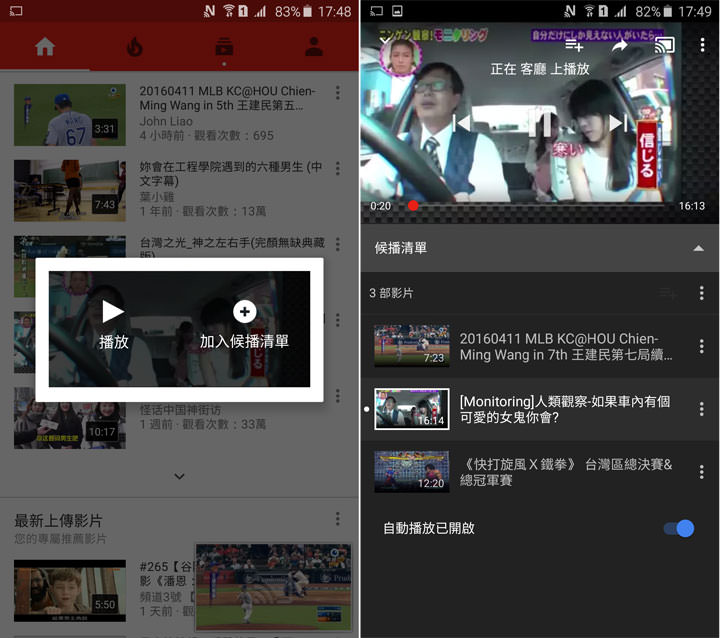Collapse the 候播清單 queue panel arrow
This screenshot has width=720, height=638.
(x=698, y=248)
